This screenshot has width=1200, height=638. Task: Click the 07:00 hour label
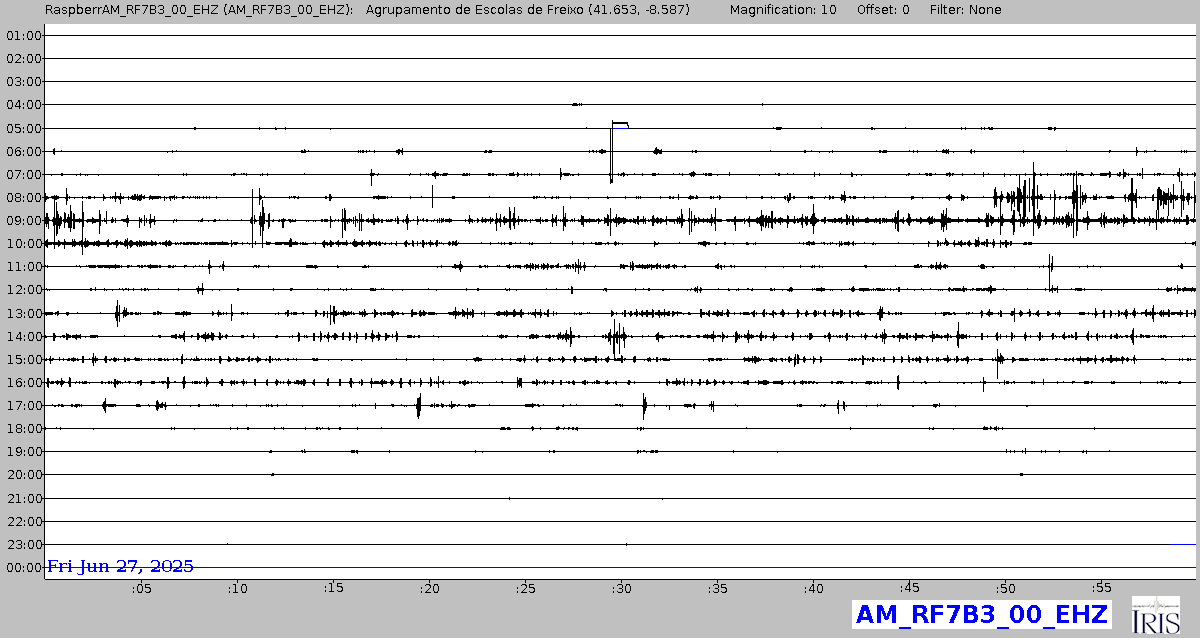[x=23, y=175]
